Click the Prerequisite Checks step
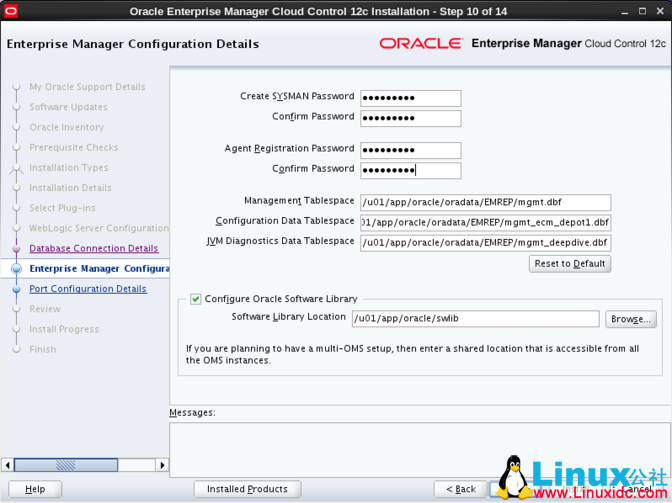Image resolution: width=672 pixels, height=503 pixels. [74, 147]
